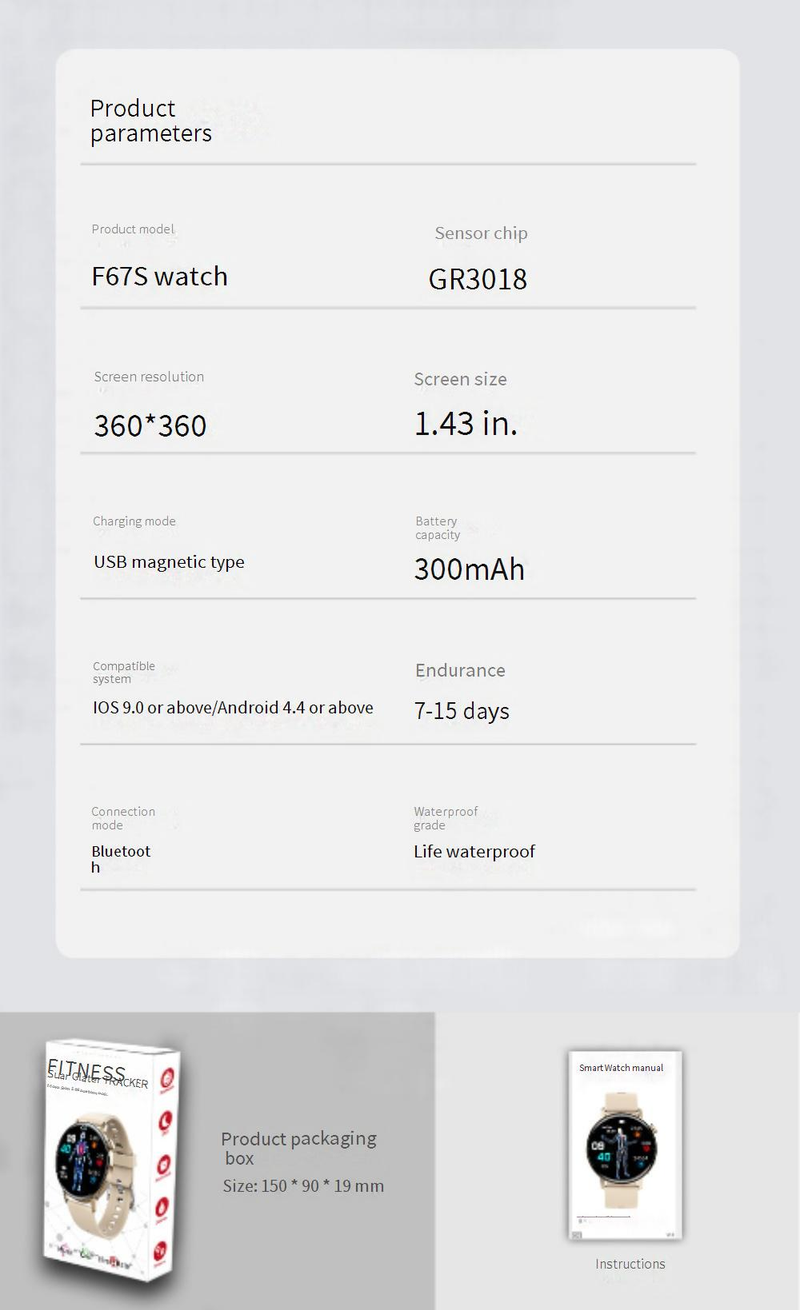Click the "1.43 in." screen size value
This screenshot has width=800, height=1310.
pos(466,423)
